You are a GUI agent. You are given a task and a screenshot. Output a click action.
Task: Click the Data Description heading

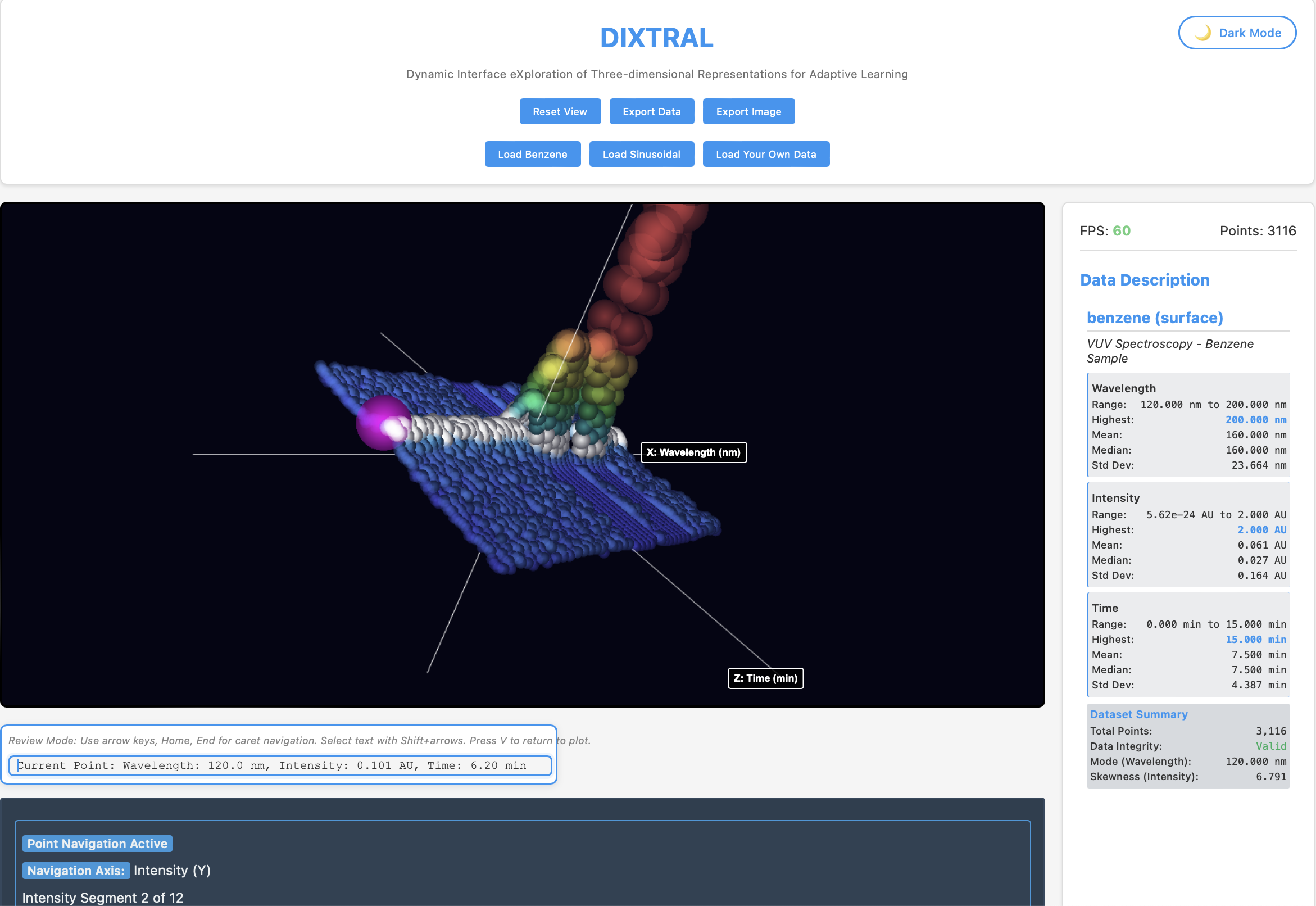click(x=1144, y=280)
